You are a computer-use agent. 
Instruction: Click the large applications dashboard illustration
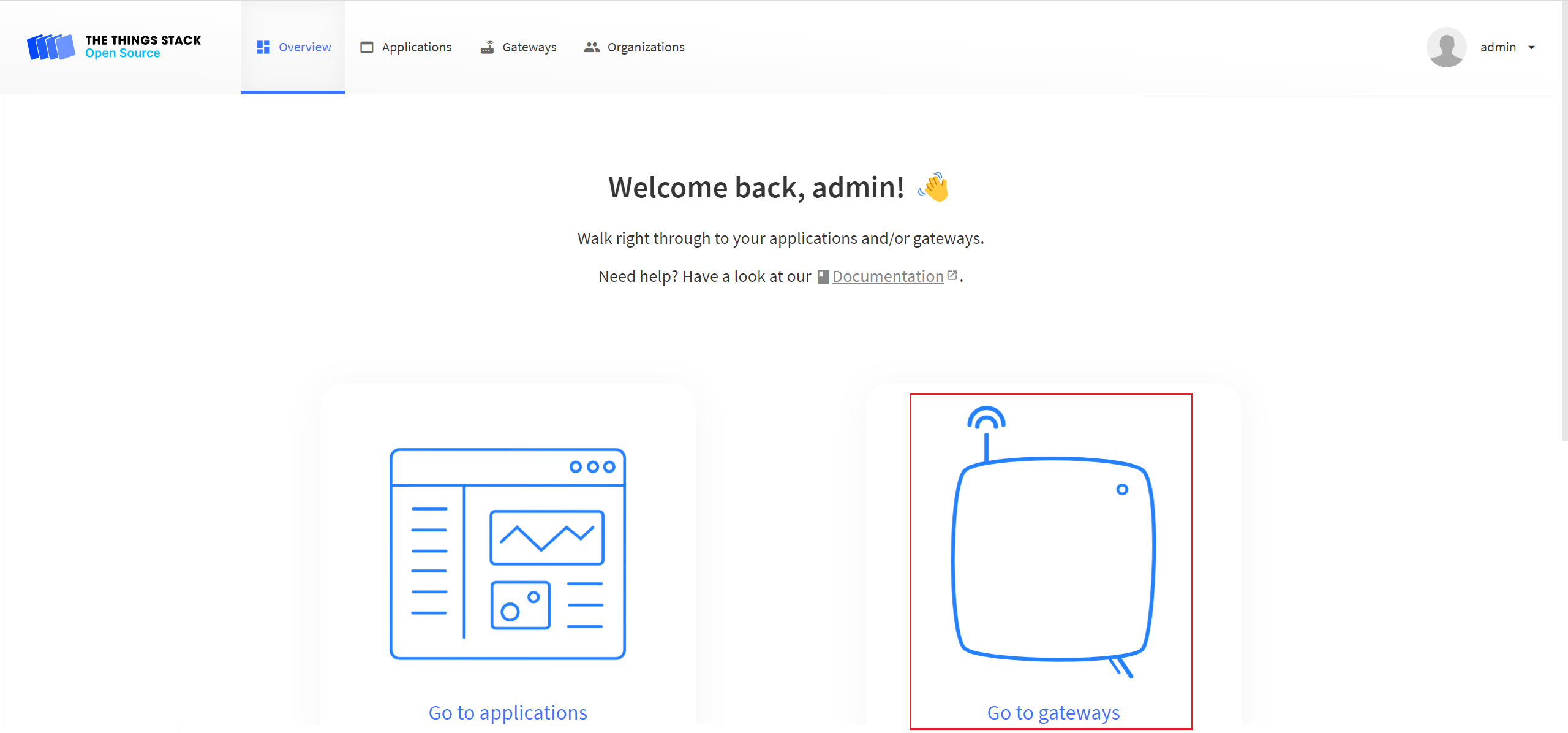coord(507,553)
